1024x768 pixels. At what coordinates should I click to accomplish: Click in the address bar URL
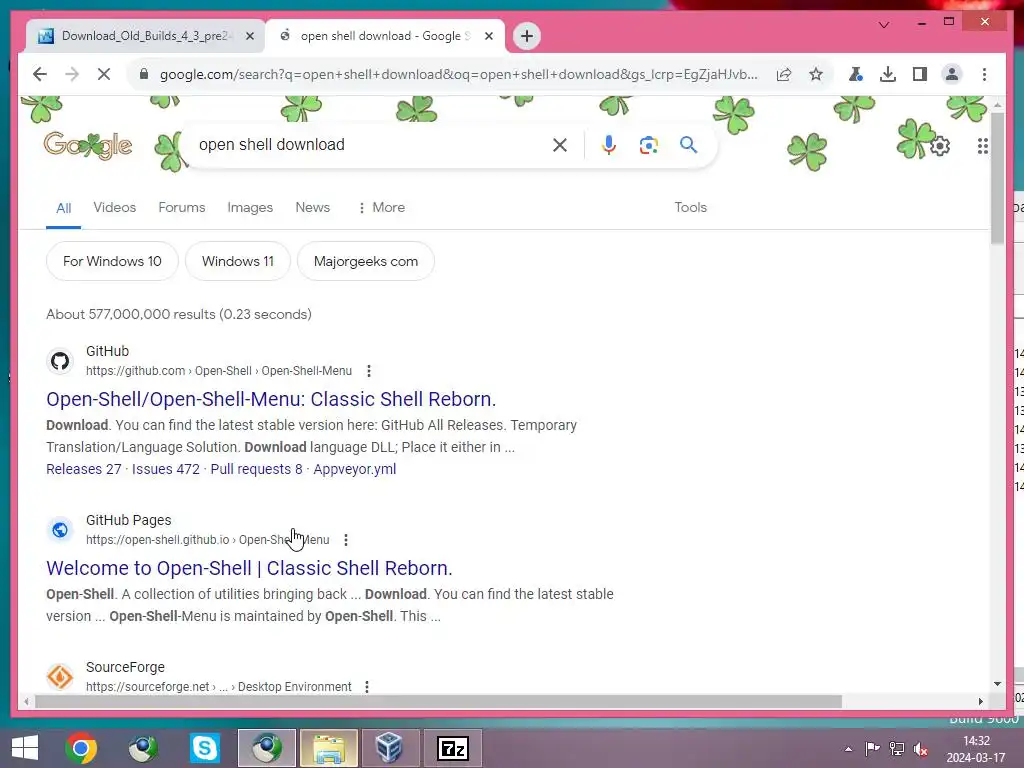tap(458, 74)
